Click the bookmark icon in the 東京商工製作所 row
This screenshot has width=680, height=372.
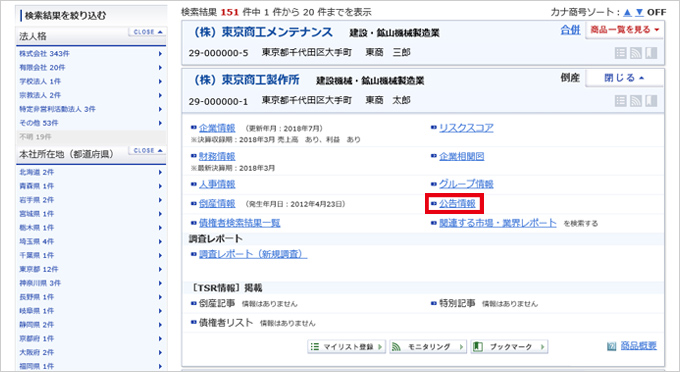tap(651, 101)
